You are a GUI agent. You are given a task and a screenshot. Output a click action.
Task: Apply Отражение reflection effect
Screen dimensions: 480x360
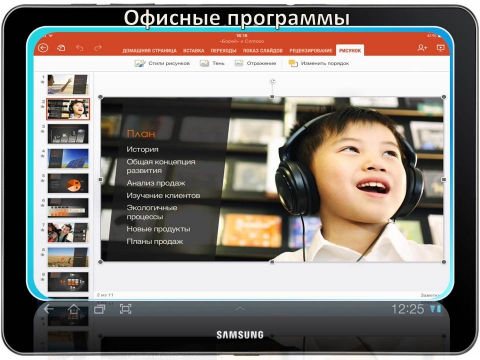(x=255, y=63)
